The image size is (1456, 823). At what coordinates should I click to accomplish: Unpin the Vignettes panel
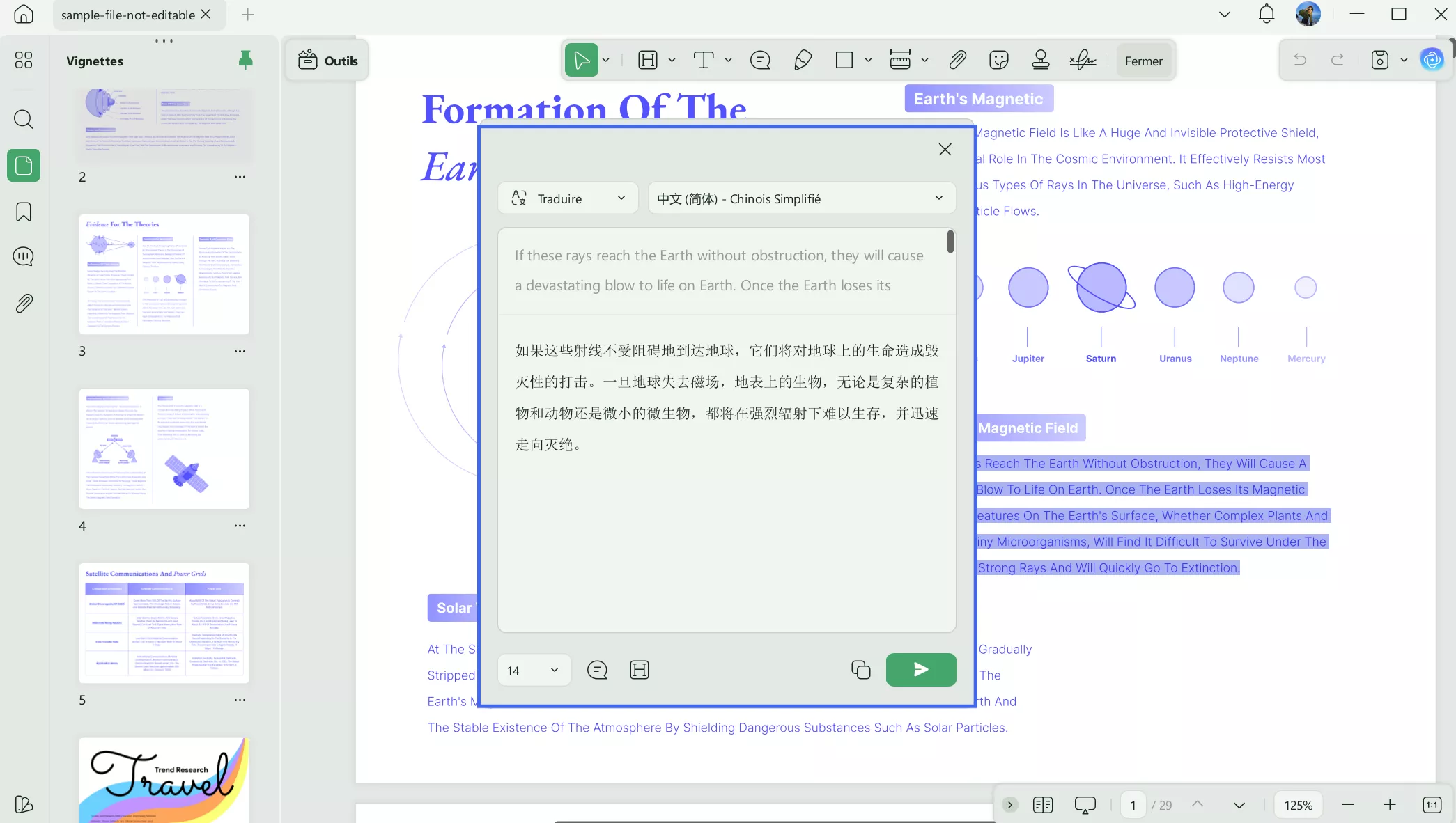pos(245,61)
